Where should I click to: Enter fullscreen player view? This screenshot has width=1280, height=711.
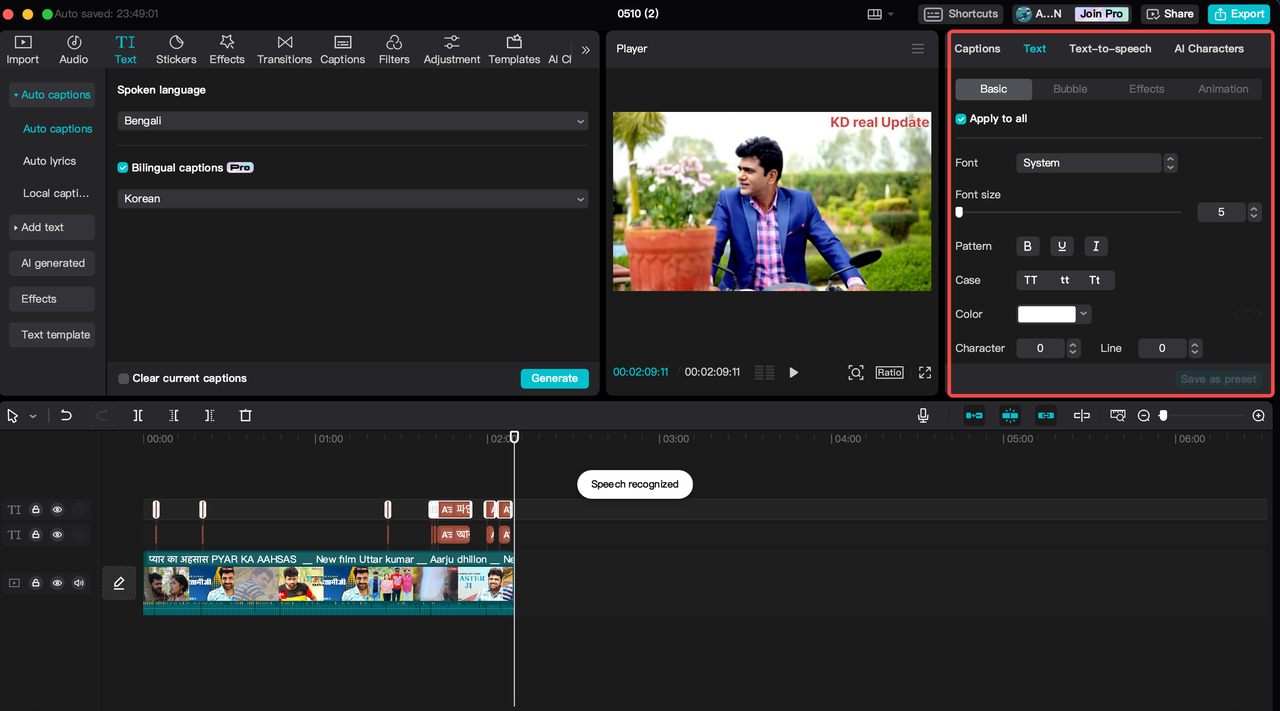pos(925,372)
